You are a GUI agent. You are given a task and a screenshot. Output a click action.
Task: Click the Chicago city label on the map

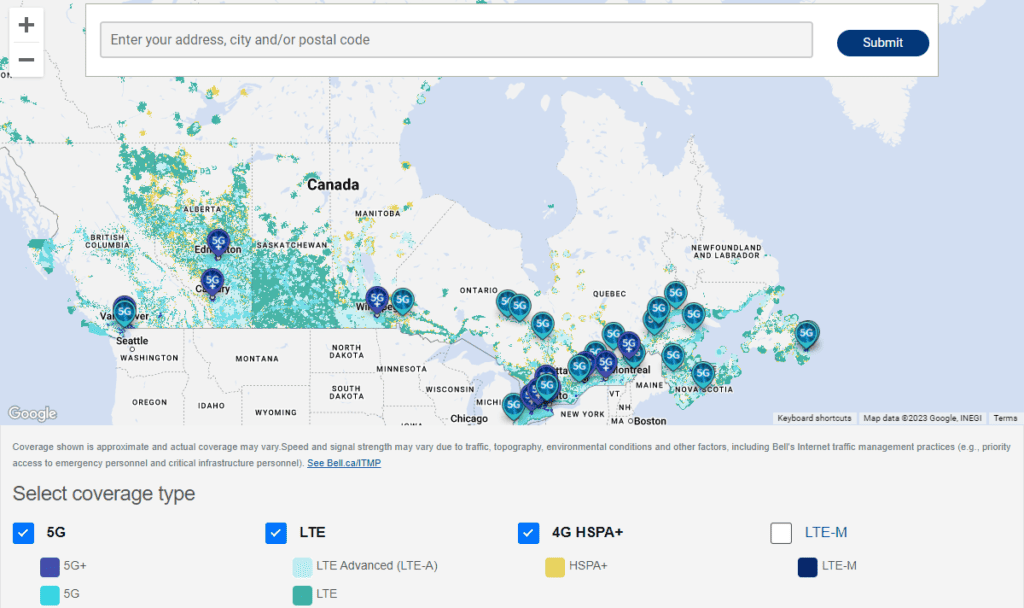point(469,419)
